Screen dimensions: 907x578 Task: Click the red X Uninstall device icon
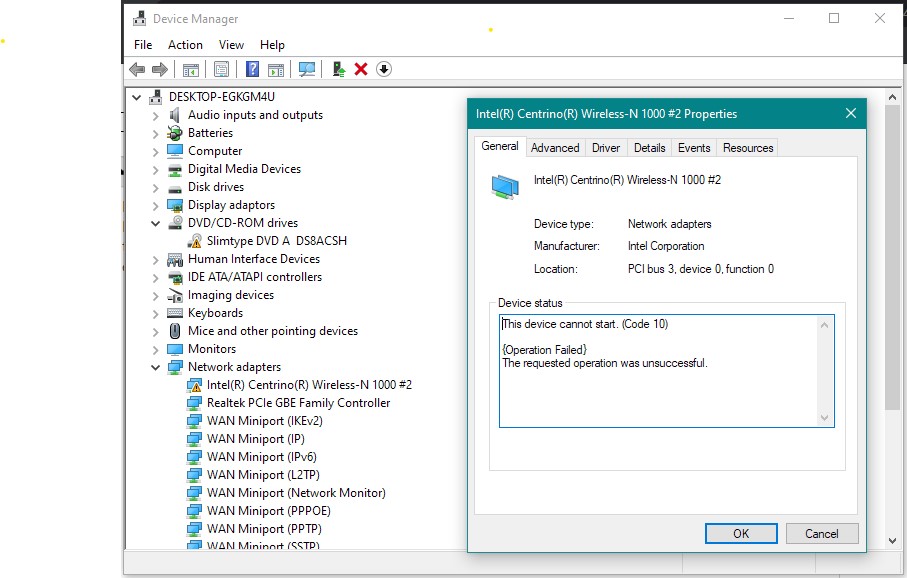361,69
